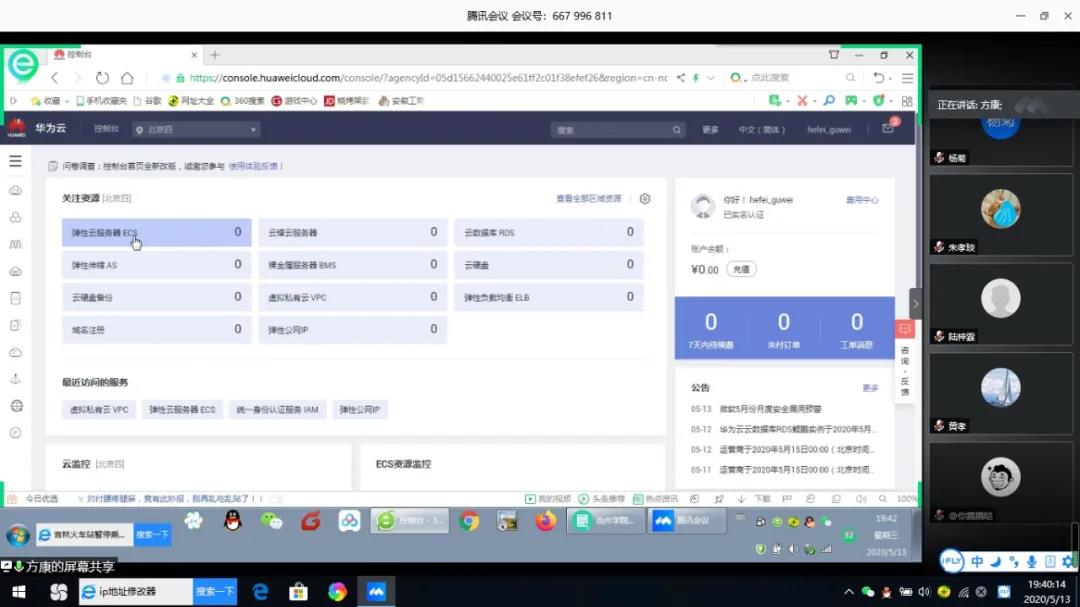Open the hamburger menu in Huawei console sidebar

(15, 161)
